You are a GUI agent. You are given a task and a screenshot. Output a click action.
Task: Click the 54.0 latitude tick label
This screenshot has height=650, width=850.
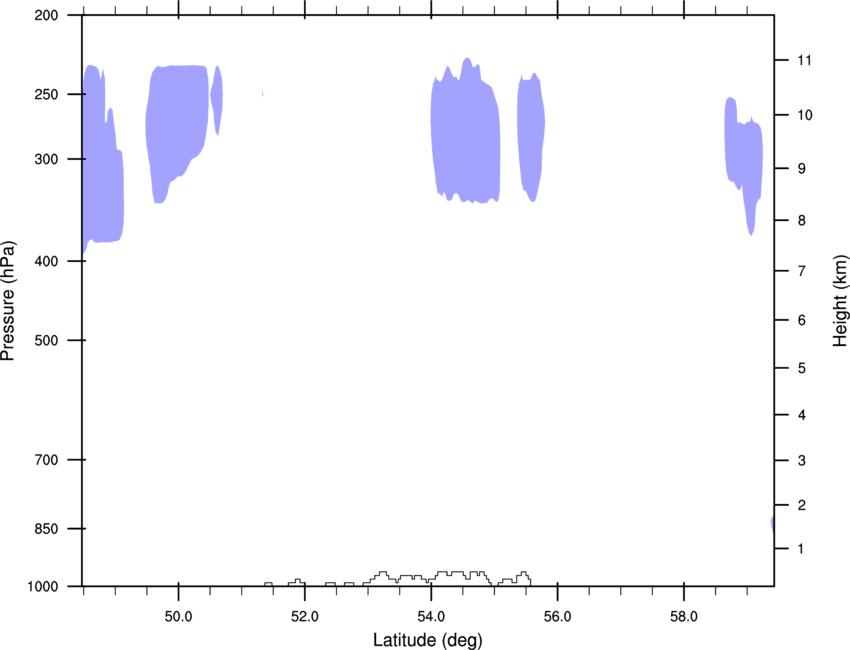pos(431,616)
